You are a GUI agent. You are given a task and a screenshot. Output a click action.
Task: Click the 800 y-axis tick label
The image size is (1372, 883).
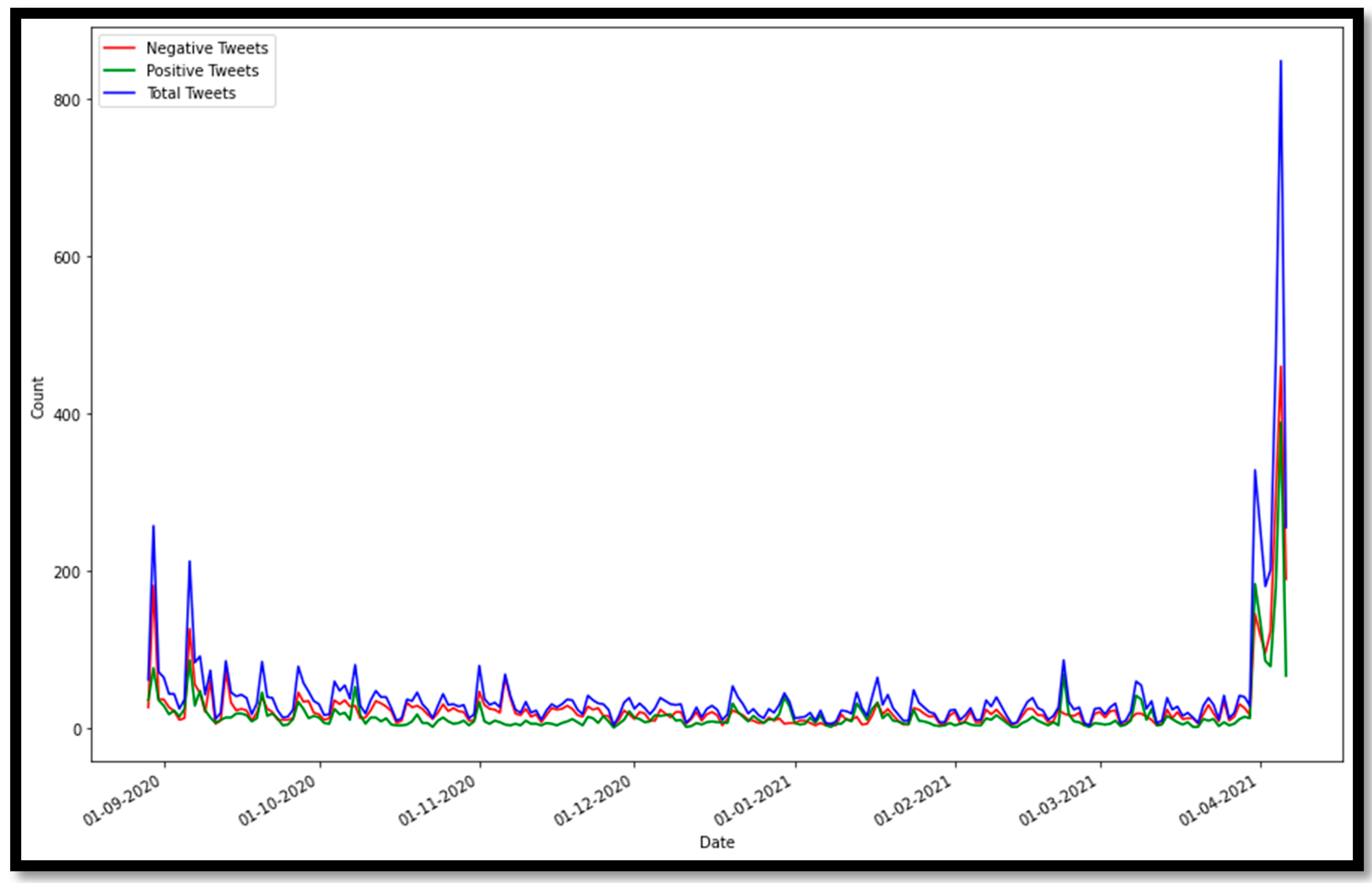(x=66, y=100)
